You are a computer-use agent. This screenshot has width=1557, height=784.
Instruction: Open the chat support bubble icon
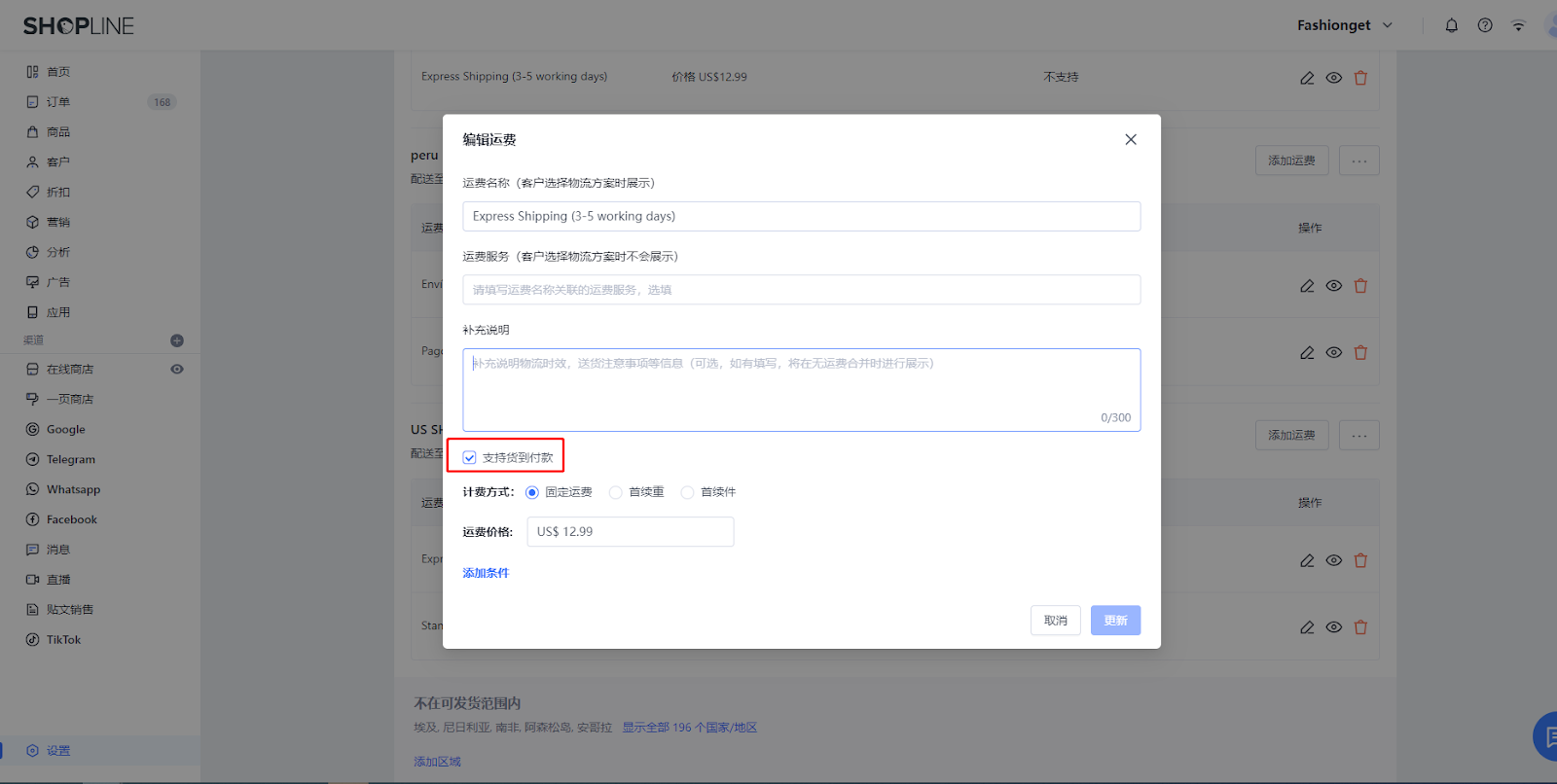click(1546, 736)
